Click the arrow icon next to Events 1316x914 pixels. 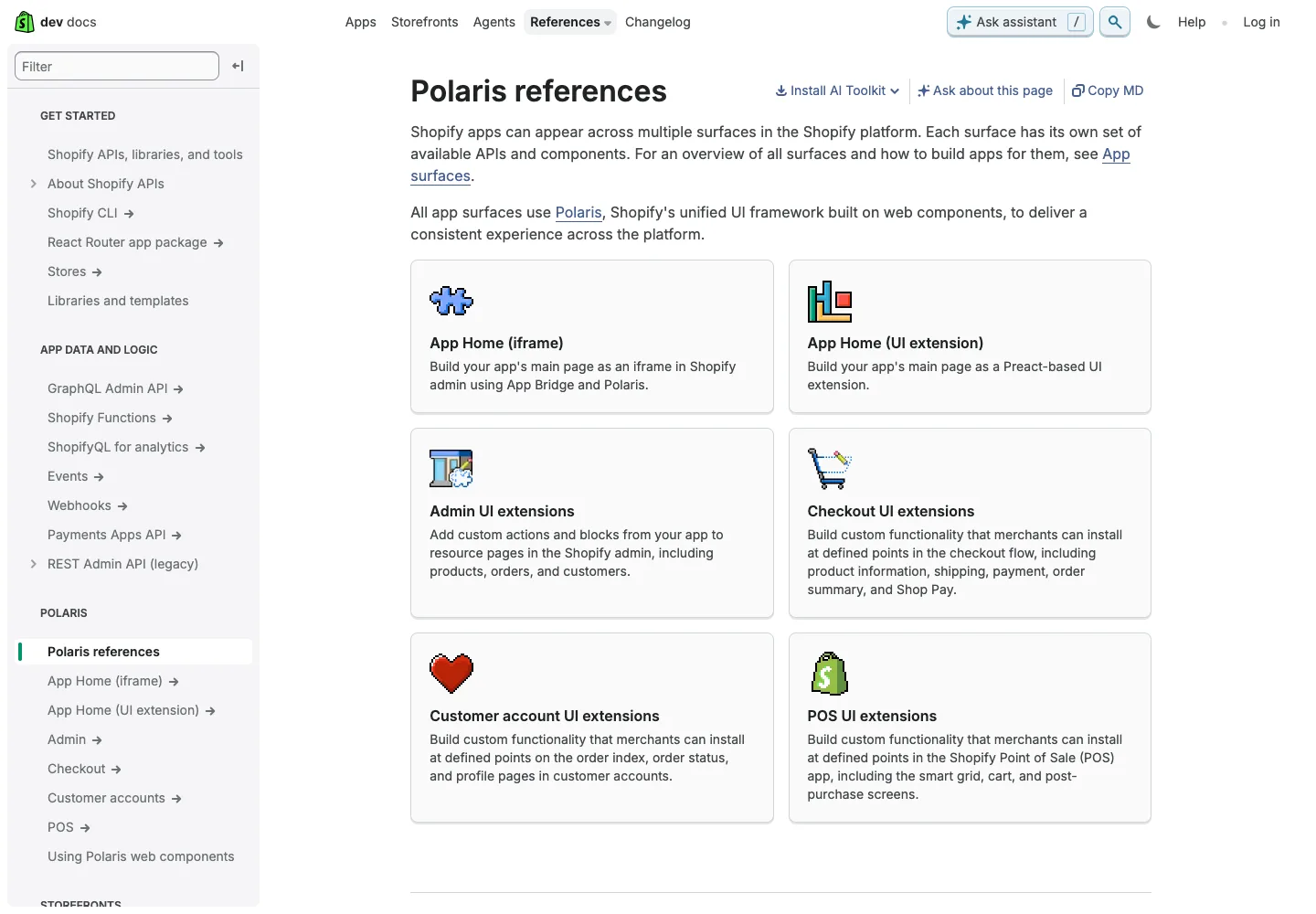coord(99,477)
